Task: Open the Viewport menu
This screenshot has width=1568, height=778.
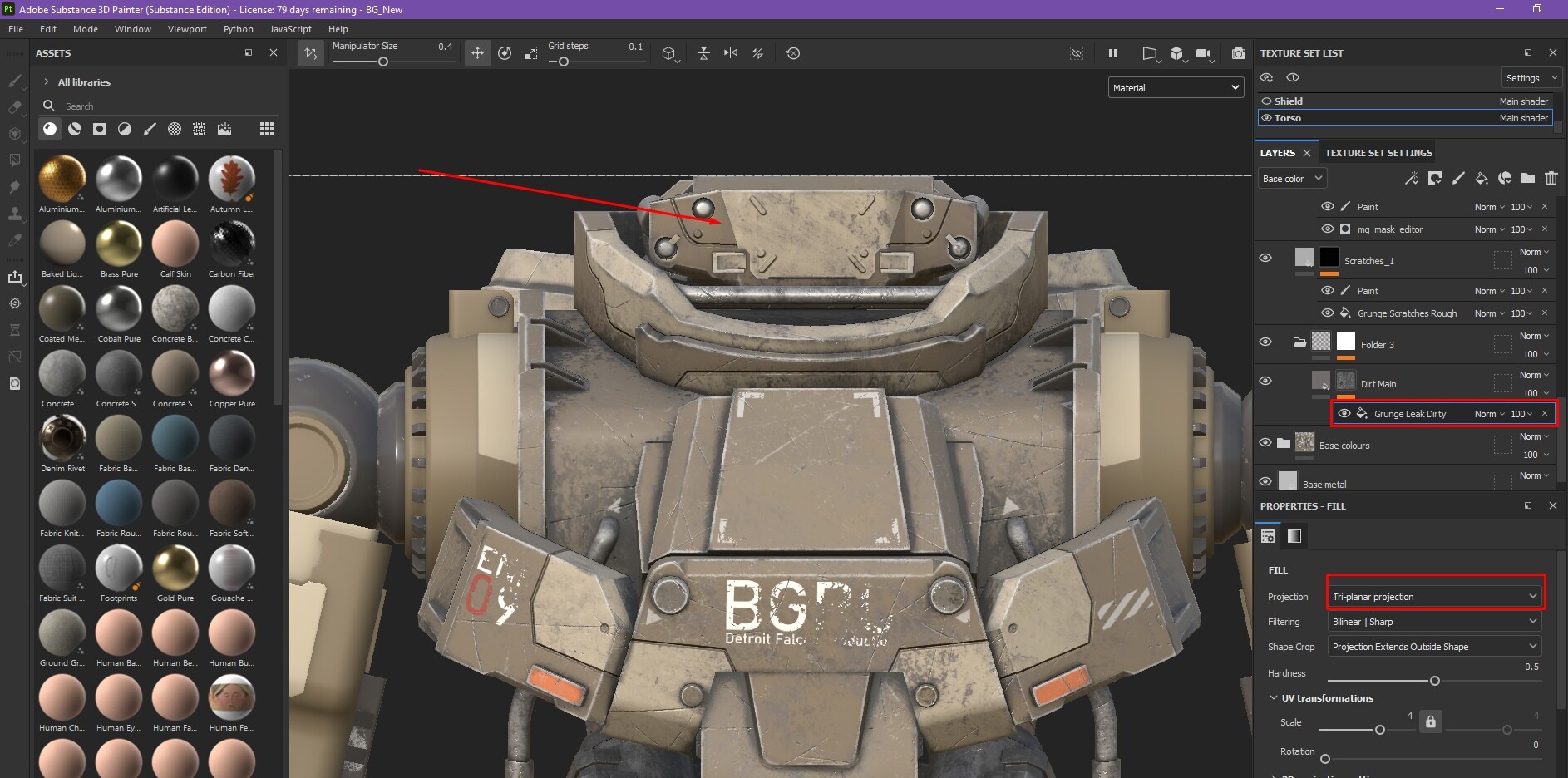Action: [x=187, y=29]
